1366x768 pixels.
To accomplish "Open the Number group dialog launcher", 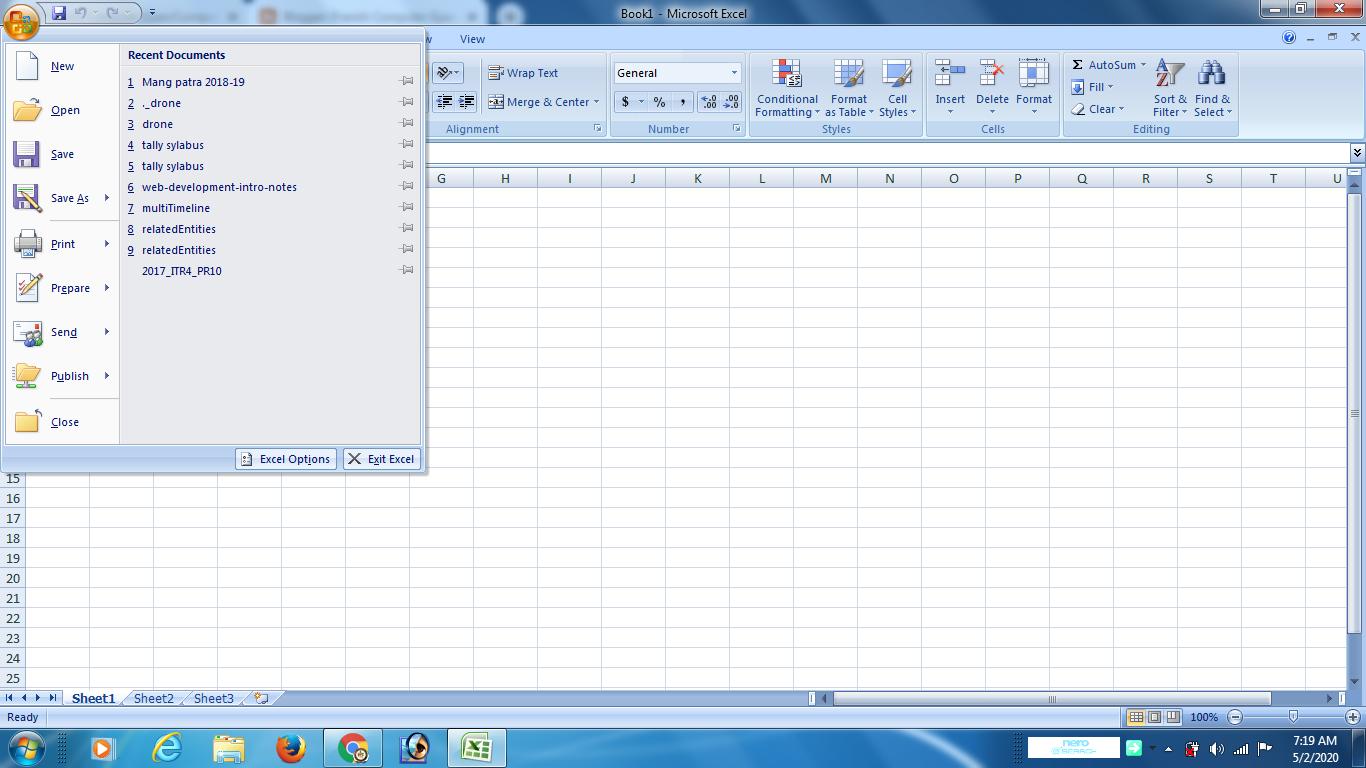I will coord(737,129).
